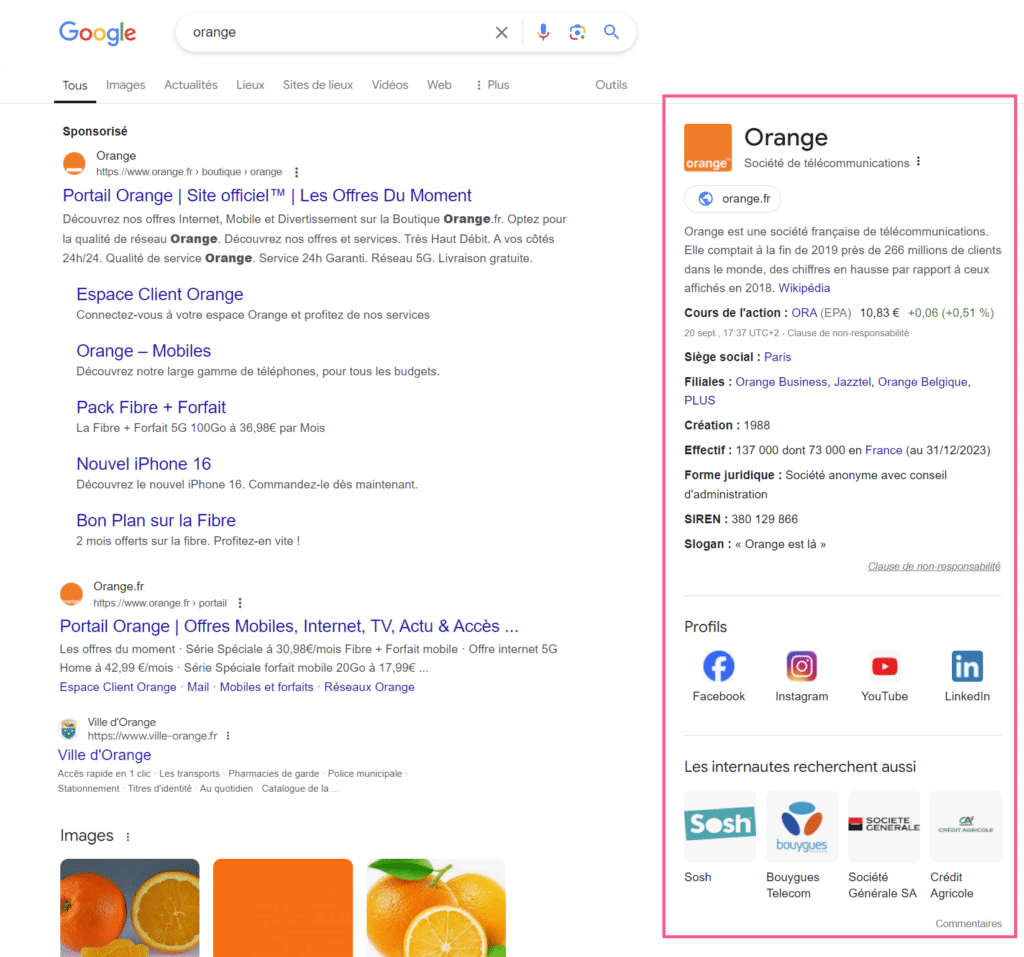Viewport: 1024px width, 957px height.
Task: Click the Réseaux Orange sublink
Action: pos(369,687)
